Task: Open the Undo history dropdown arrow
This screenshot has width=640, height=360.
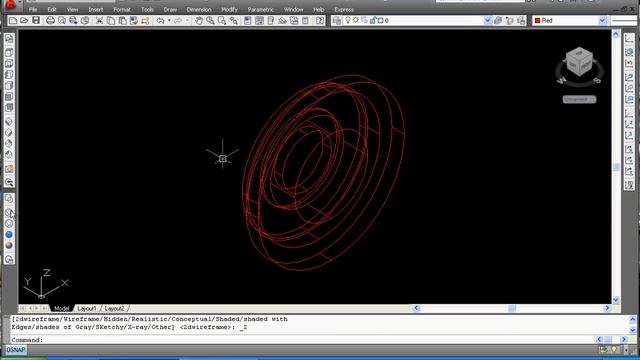Action: coord(169,20)
